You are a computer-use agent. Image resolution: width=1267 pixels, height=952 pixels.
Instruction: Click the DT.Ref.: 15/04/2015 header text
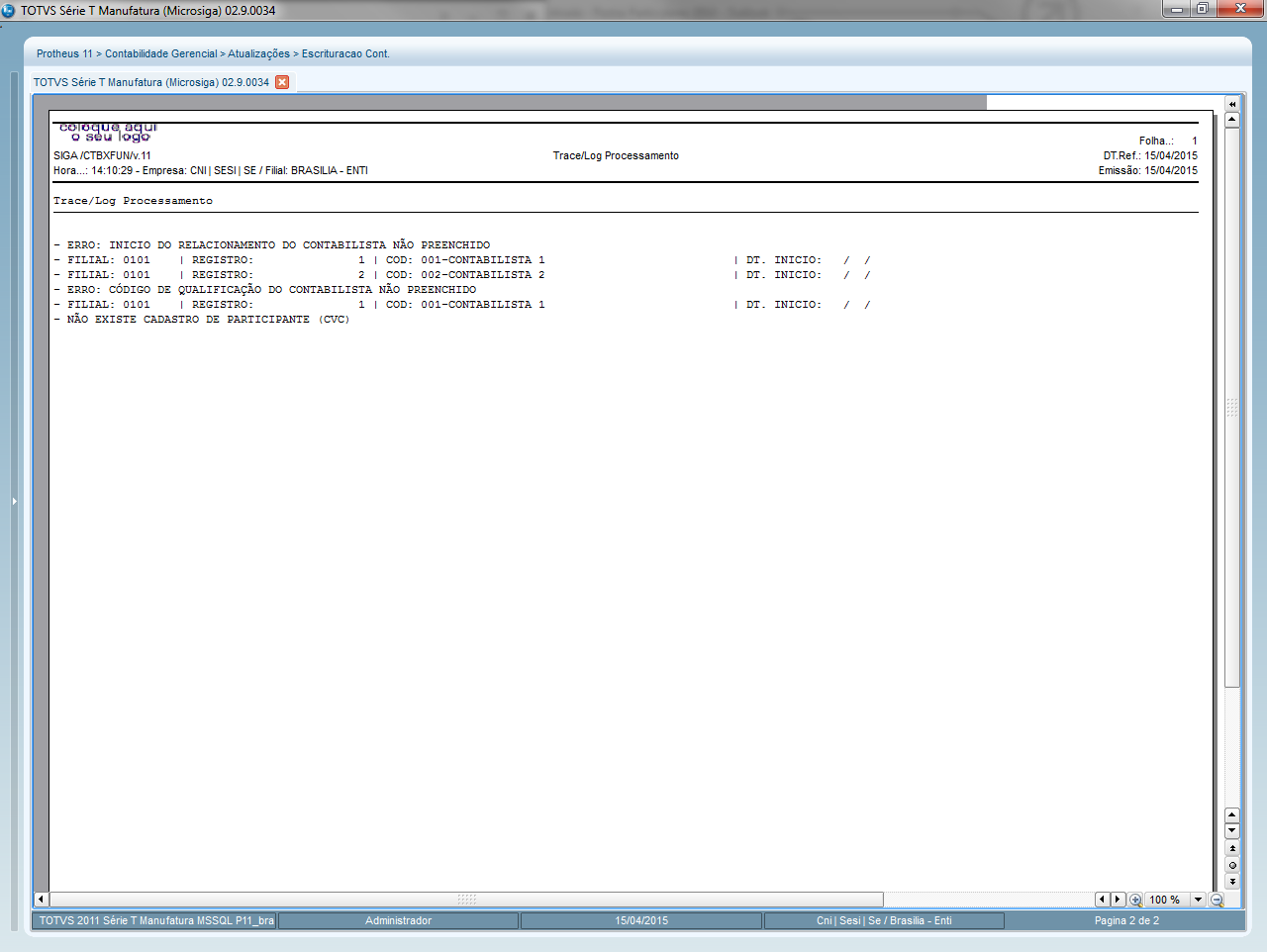tap(1150, 155)
